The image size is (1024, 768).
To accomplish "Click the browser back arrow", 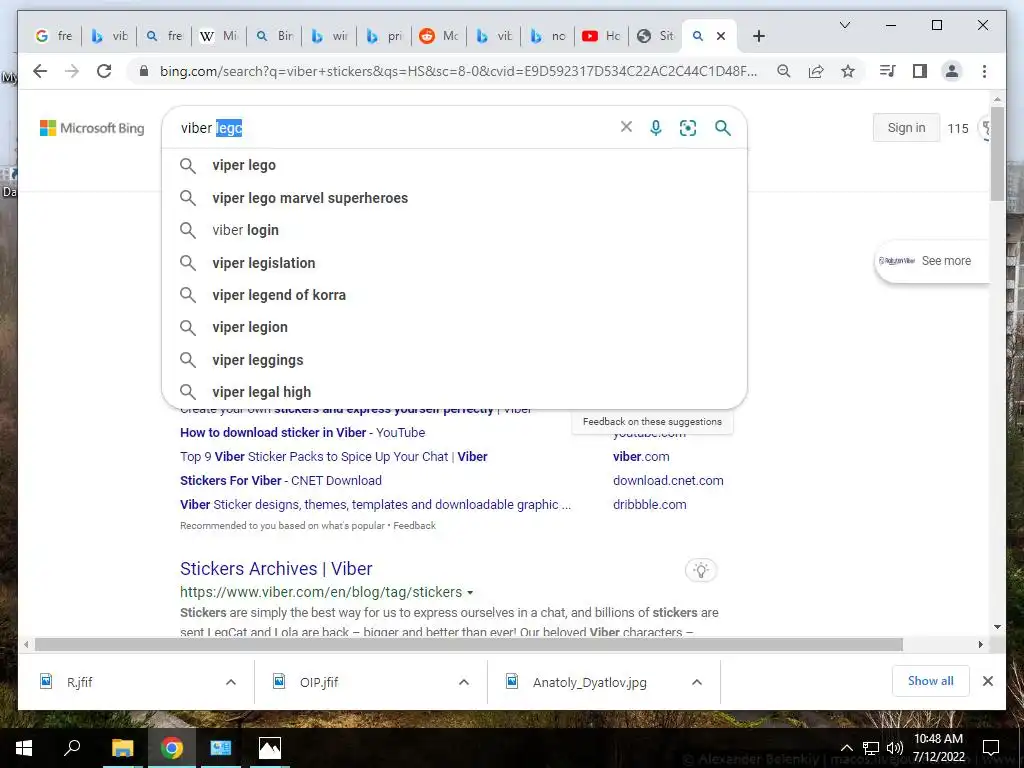I will click(x=40, y=71).
